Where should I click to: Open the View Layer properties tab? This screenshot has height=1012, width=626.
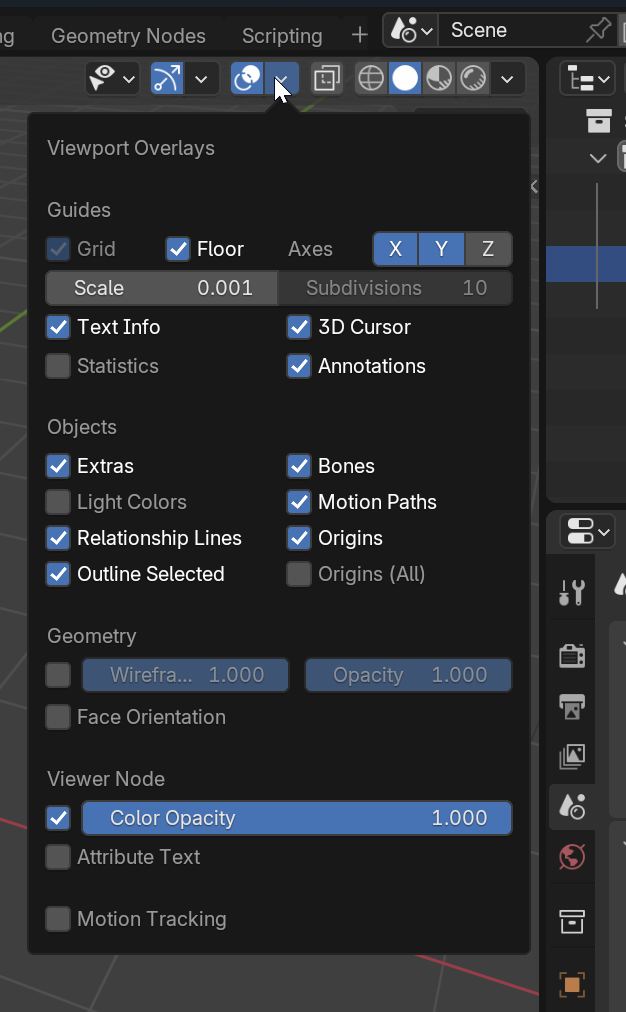point(572,755)
